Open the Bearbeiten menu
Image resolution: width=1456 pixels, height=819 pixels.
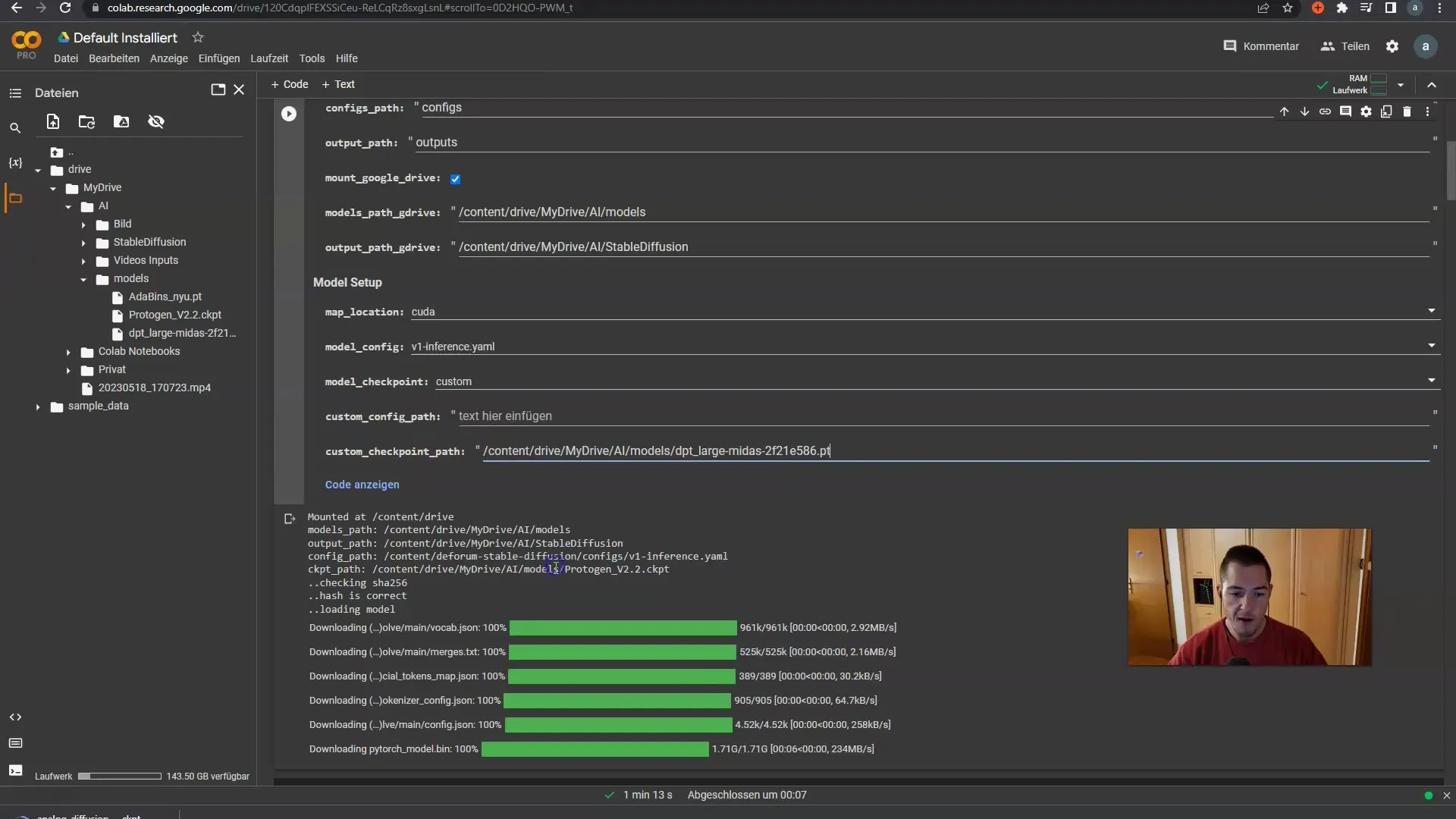(114, 58)
